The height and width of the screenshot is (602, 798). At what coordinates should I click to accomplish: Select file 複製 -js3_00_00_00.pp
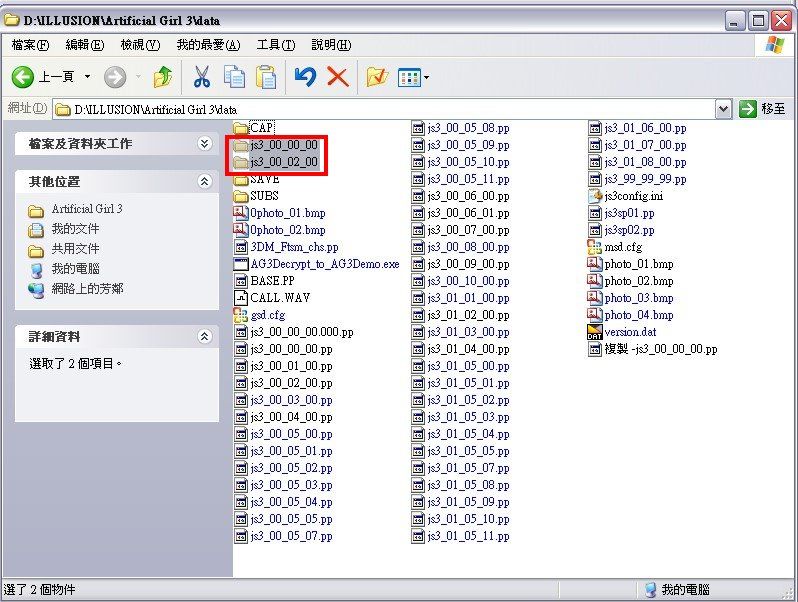click(x=661, y=349)
